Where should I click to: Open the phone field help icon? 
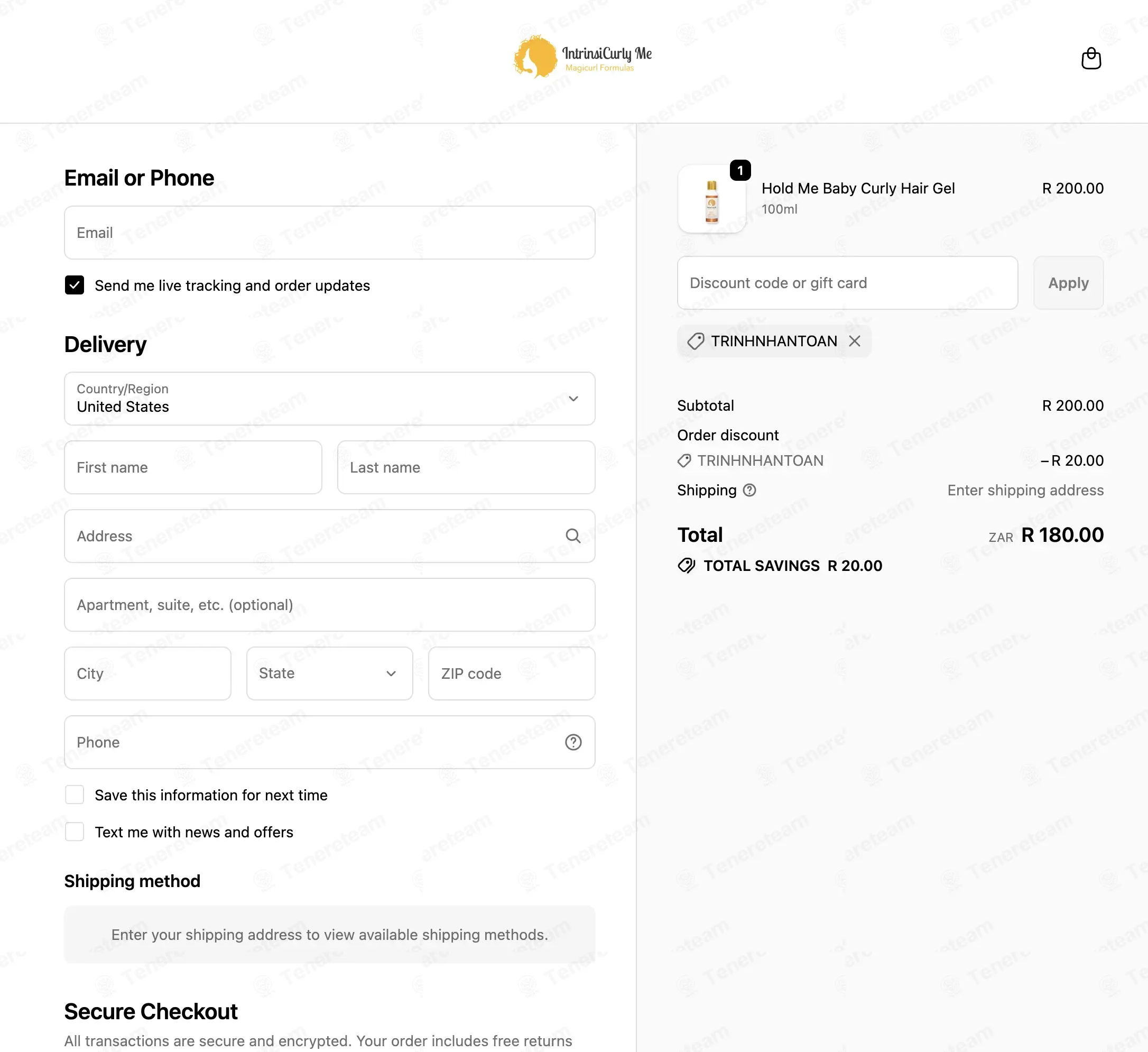pyautogui.click(x=573, y=742)
